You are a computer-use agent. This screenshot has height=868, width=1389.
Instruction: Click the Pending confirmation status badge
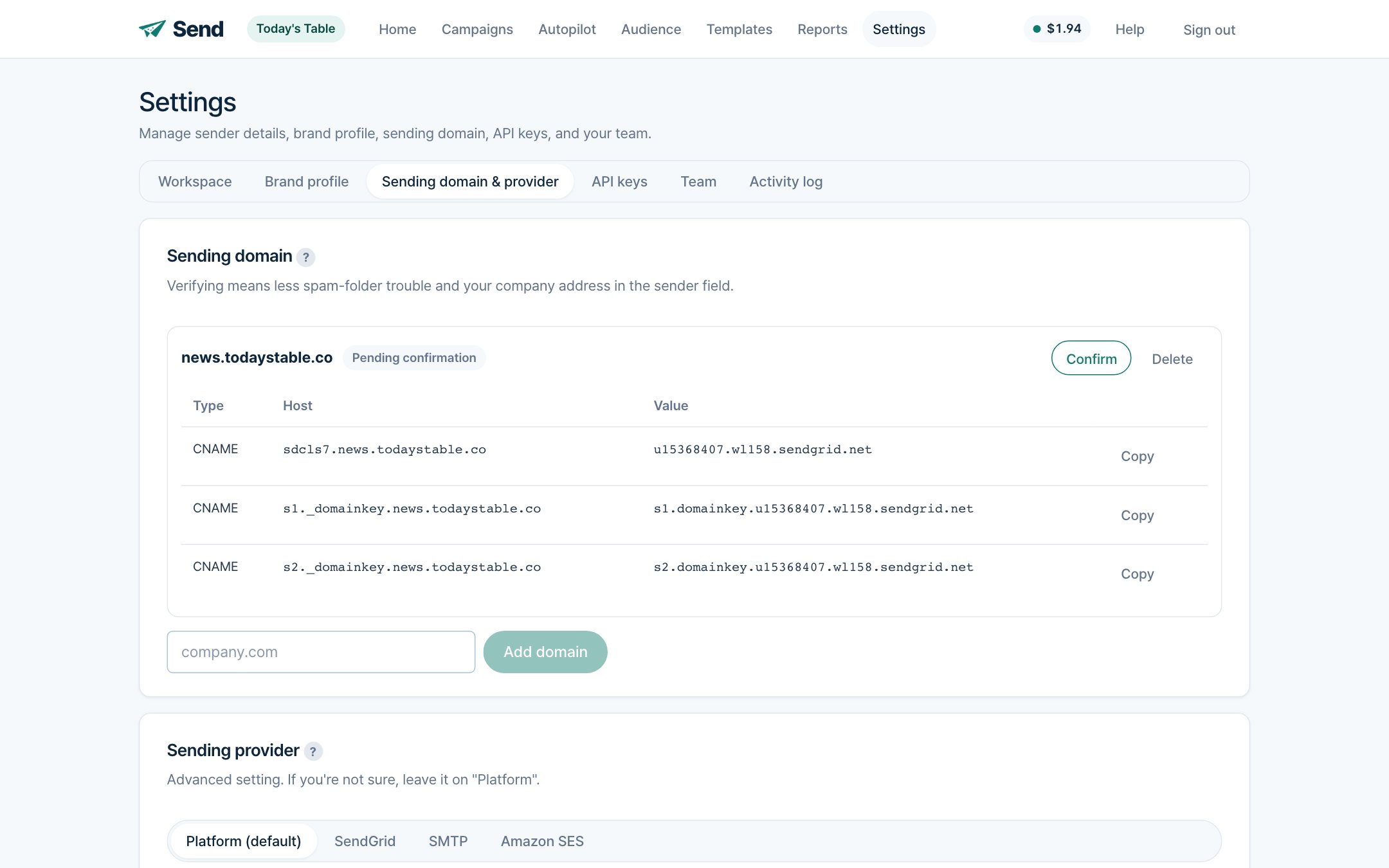tap(414, 357)
